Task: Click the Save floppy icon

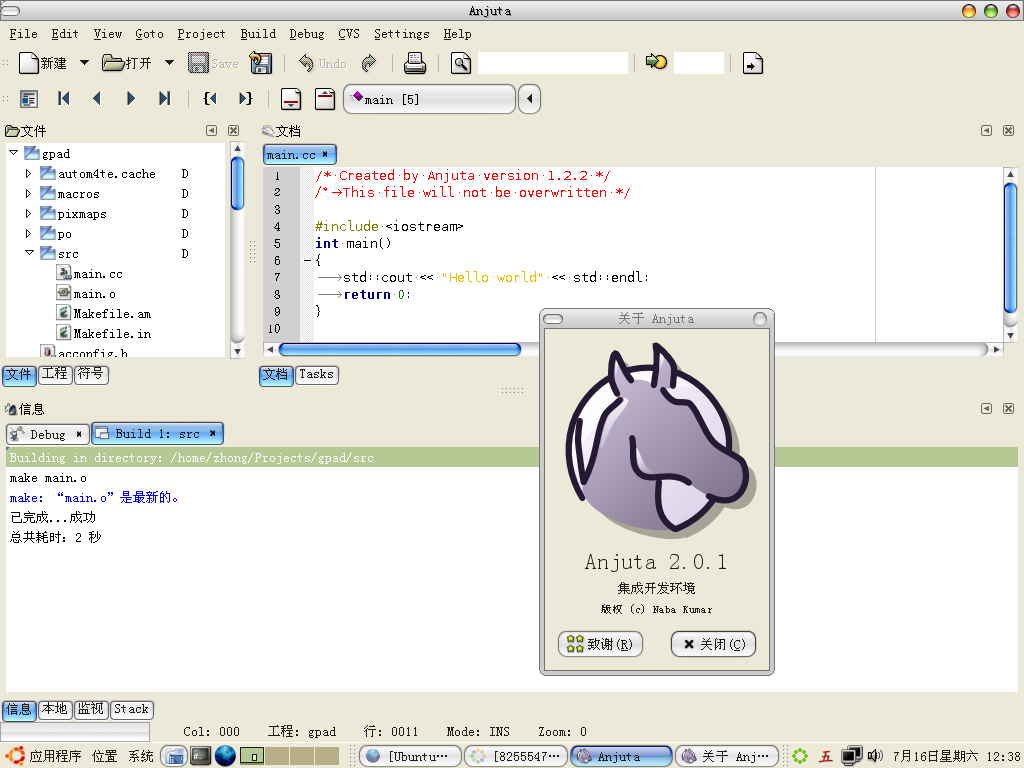Action: click(198, 63)
